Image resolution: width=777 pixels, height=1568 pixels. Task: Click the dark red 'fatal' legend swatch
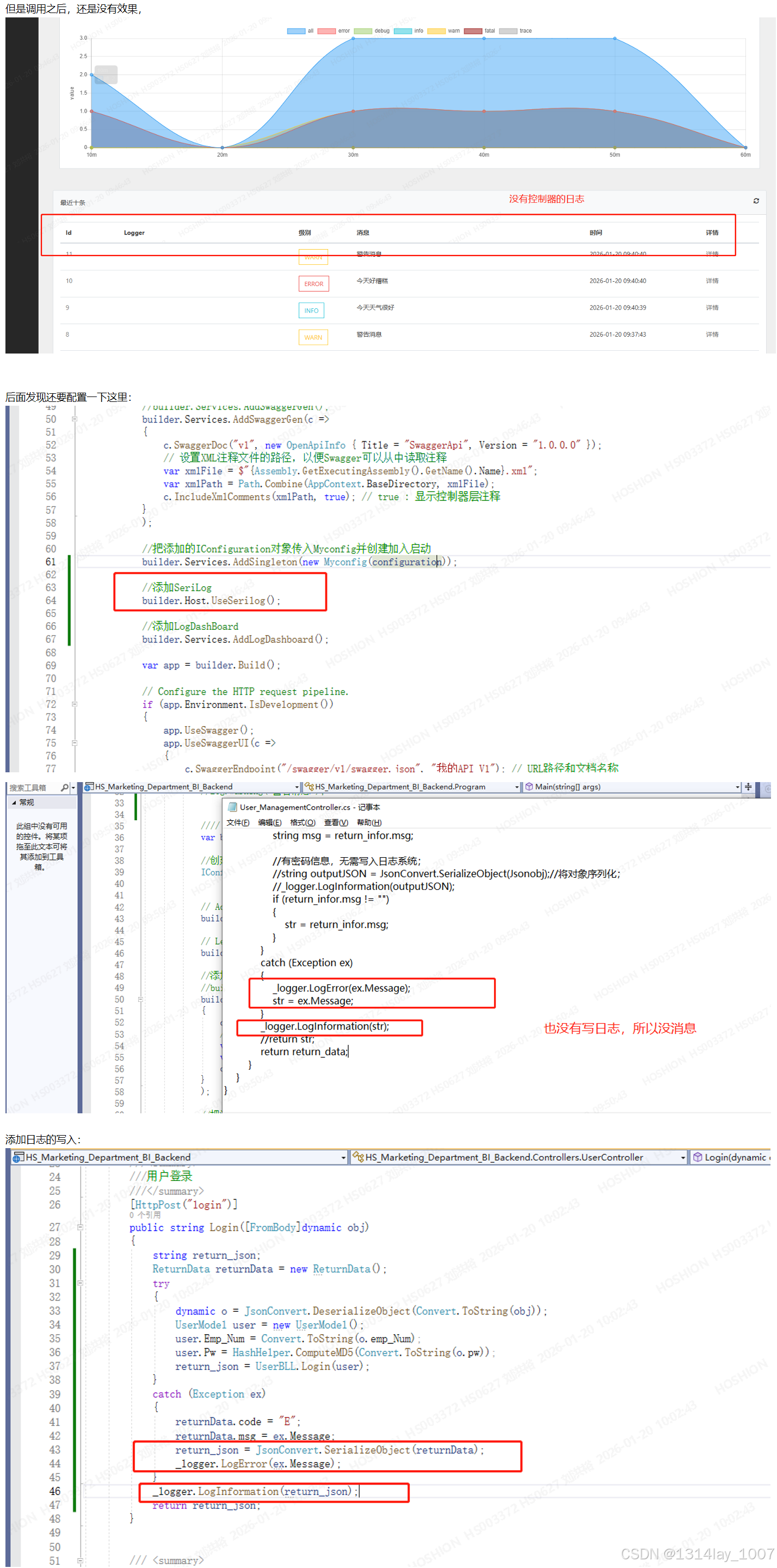[x=473, y=31]
